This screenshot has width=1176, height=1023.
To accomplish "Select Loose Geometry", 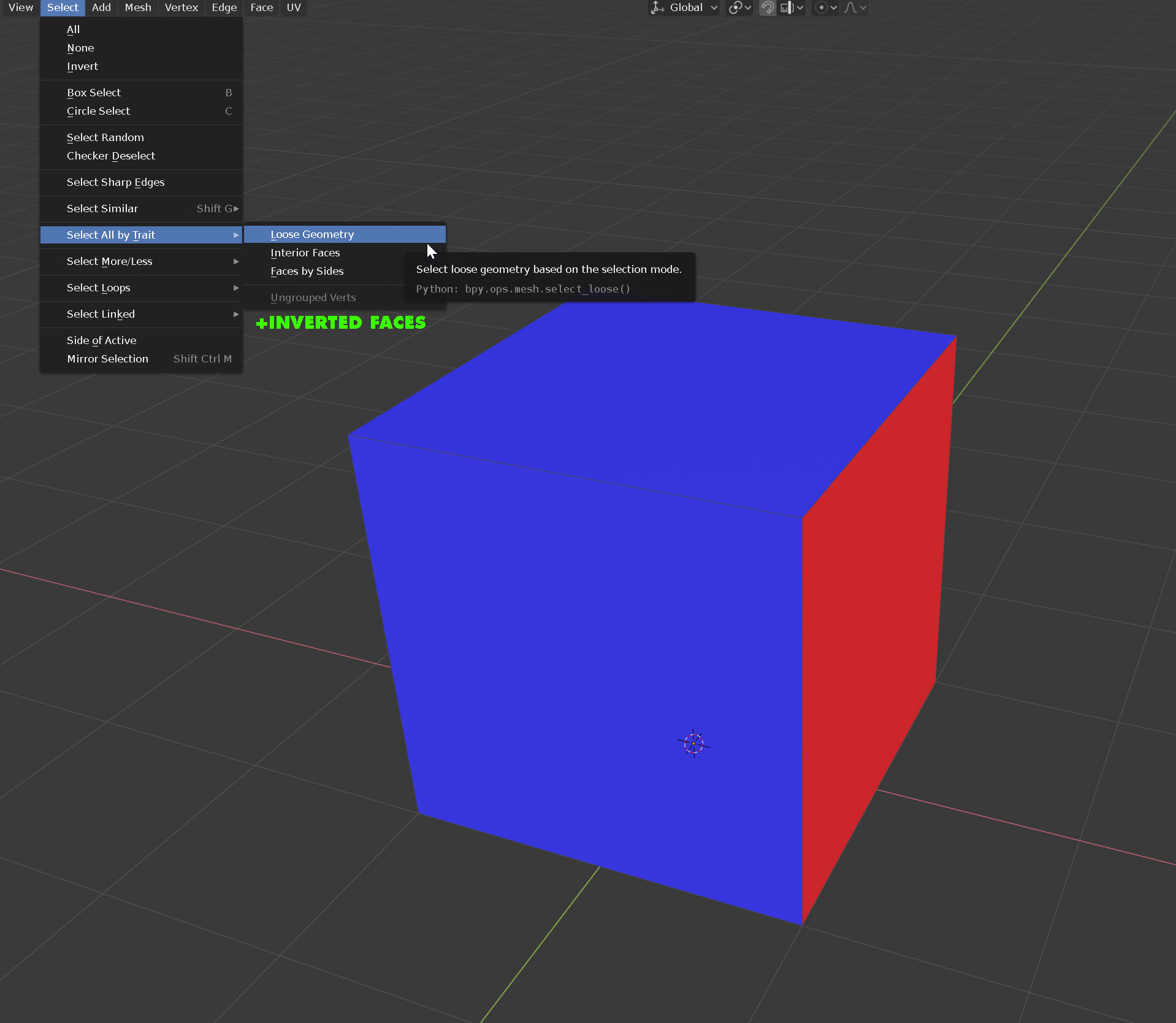I will coord(345,234).
